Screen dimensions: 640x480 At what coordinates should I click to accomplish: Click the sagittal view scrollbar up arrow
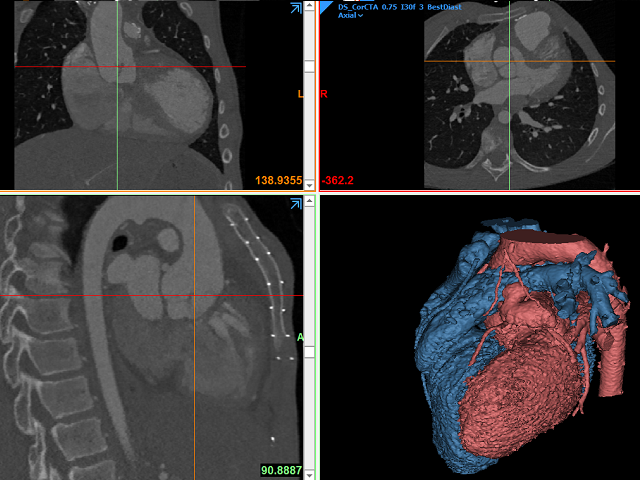309,200
